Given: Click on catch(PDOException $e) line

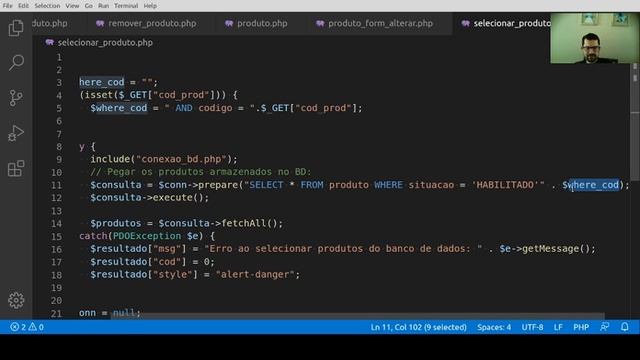Looking at the screenshot, I should (x=147, y=236).
